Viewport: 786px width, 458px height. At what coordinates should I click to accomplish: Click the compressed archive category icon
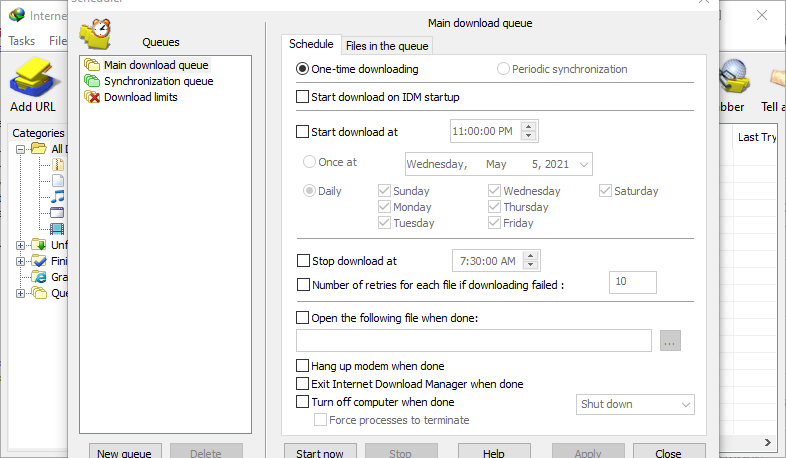click(58, 164)
